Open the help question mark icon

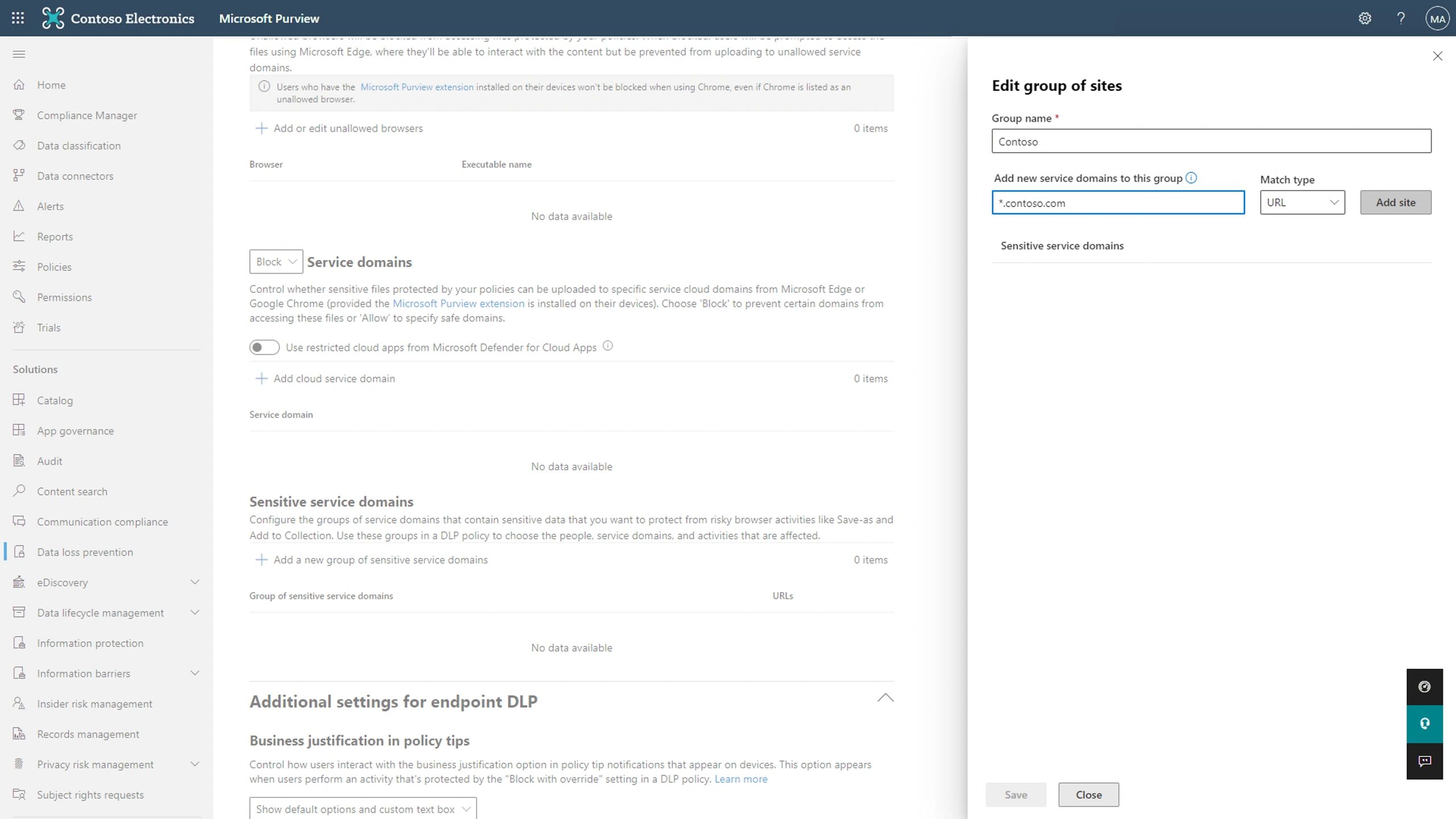point(1401,18)
